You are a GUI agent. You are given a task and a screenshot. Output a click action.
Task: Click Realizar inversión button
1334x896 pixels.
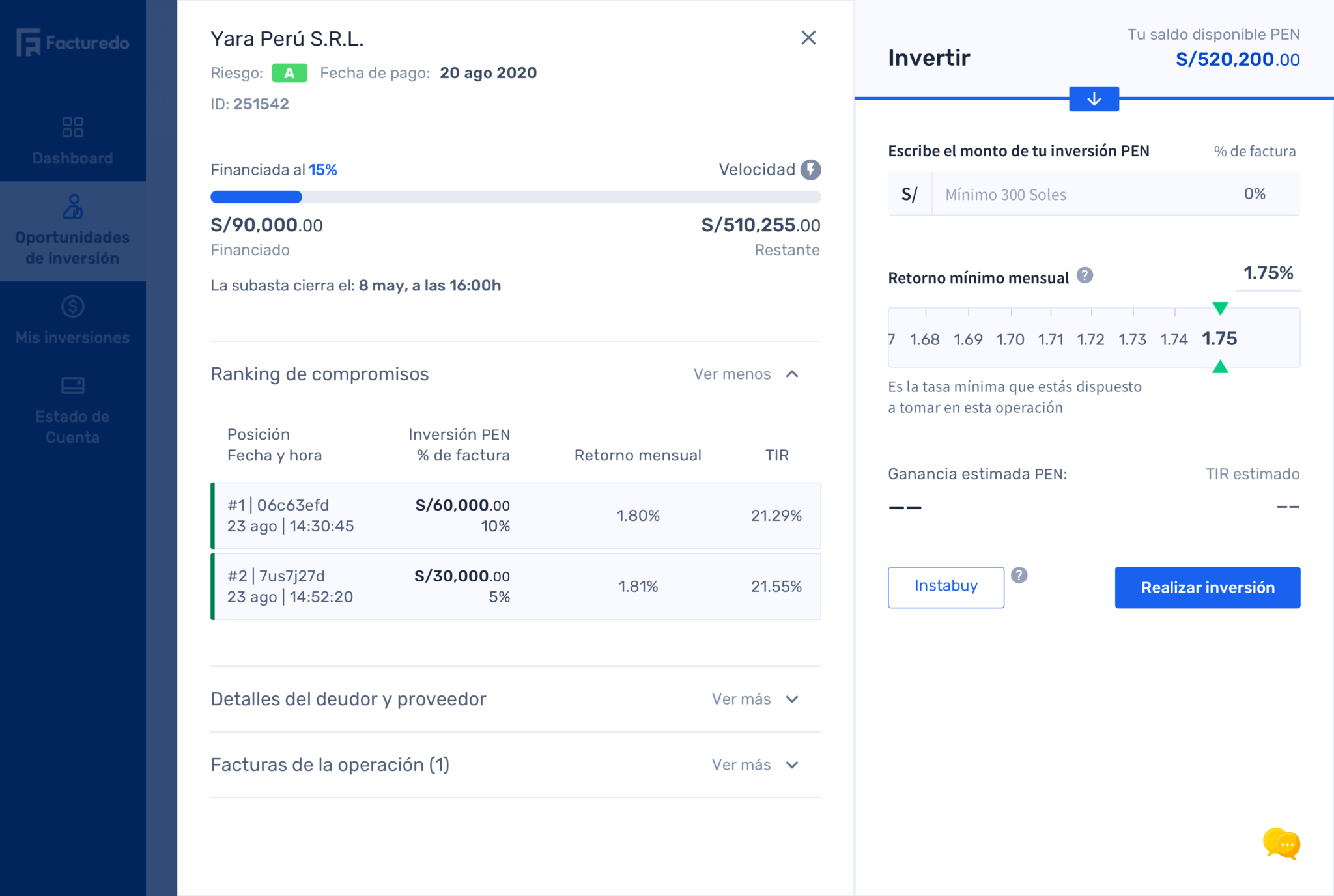click(1208, 587)
